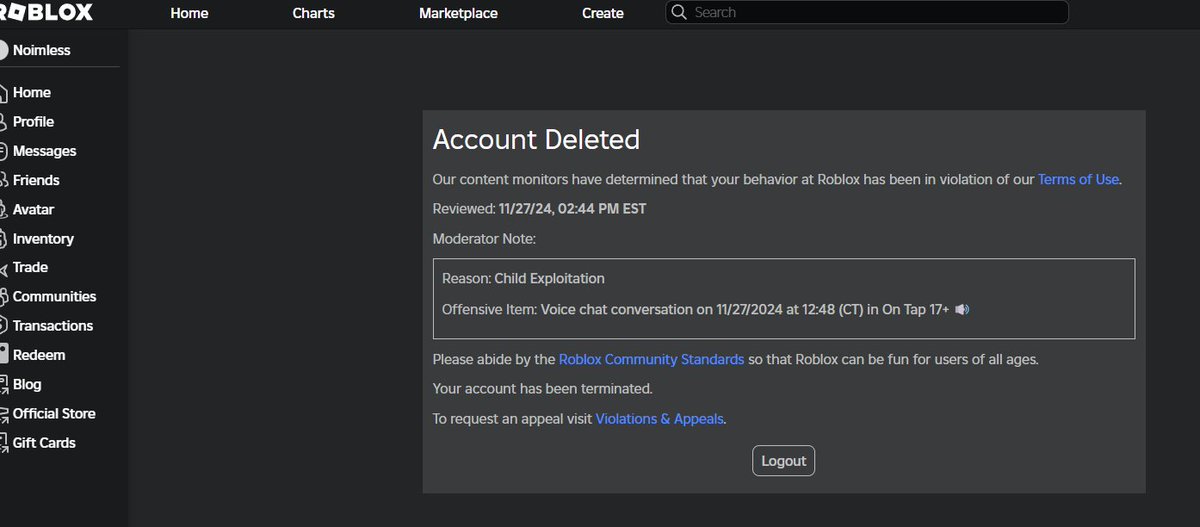Open the Roblox Community Standards link

pyautogui.click(x=651, y=359)
